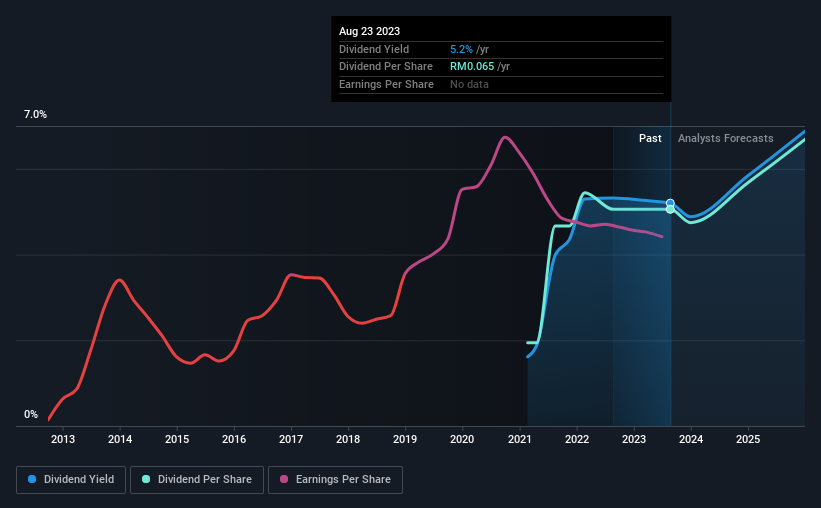
Task: Click the 2013 x-axis year label
Action: (x=63, y=439)
